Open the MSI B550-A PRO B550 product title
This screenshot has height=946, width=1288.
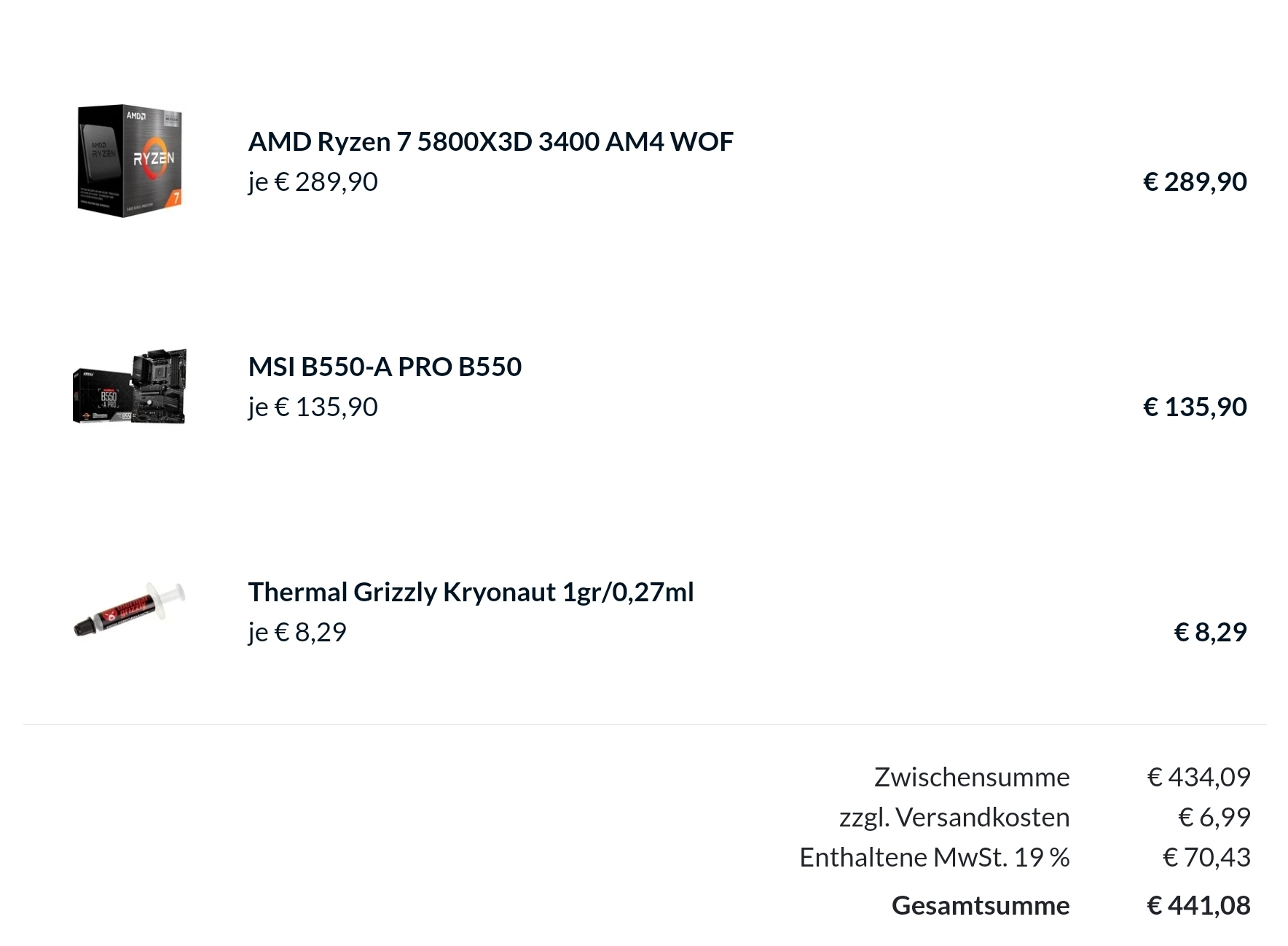click(x=385, y=367)
